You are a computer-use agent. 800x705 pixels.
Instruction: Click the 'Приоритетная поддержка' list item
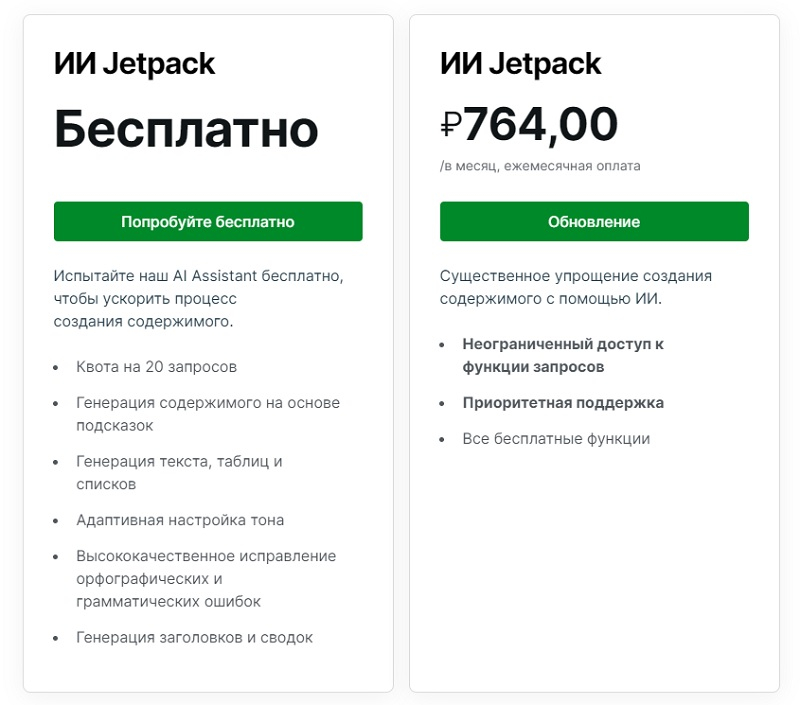pos(562,403)
